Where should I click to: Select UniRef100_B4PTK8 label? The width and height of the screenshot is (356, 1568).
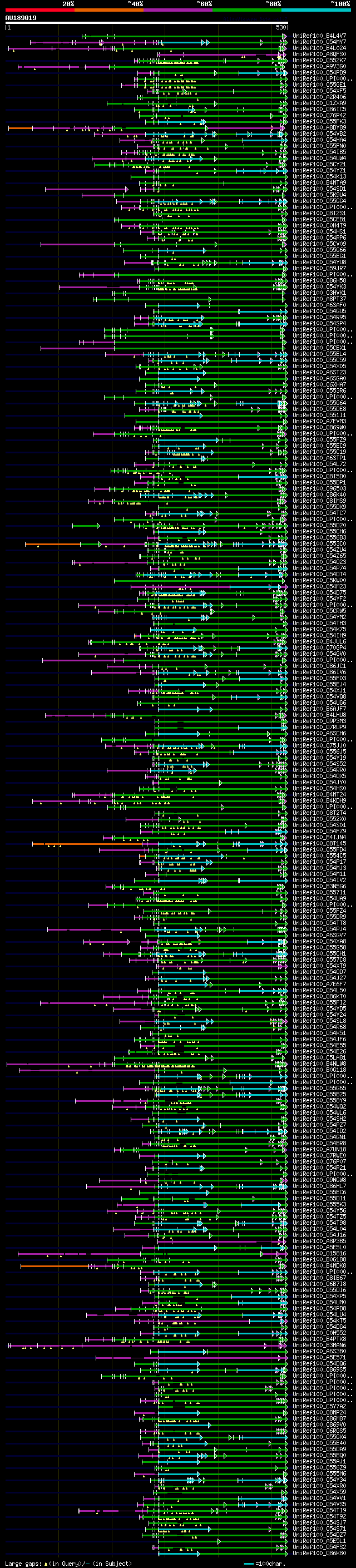pos(319,1339)
